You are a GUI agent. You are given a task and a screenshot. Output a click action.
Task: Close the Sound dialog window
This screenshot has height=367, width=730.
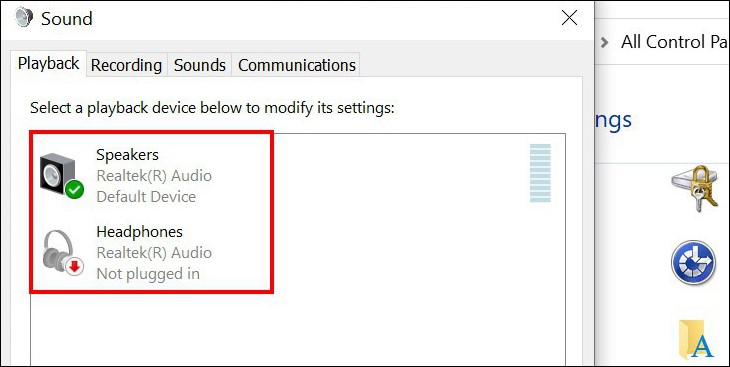[569, 18]
